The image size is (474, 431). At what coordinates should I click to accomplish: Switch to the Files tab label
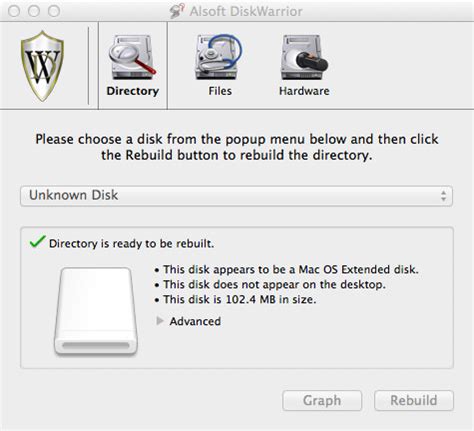220,91
